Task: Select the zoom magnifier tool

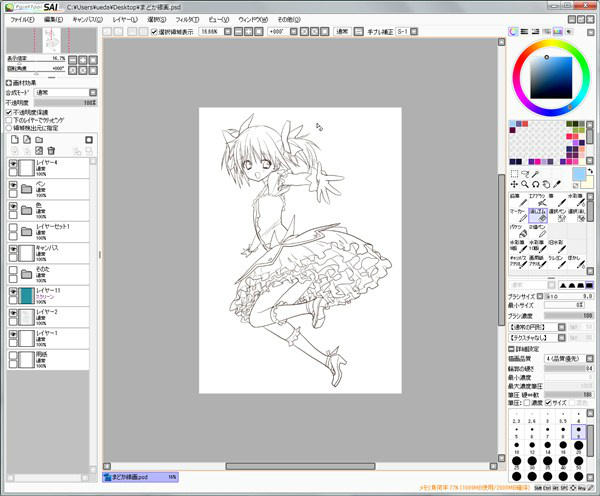Action: click(525, 184)
